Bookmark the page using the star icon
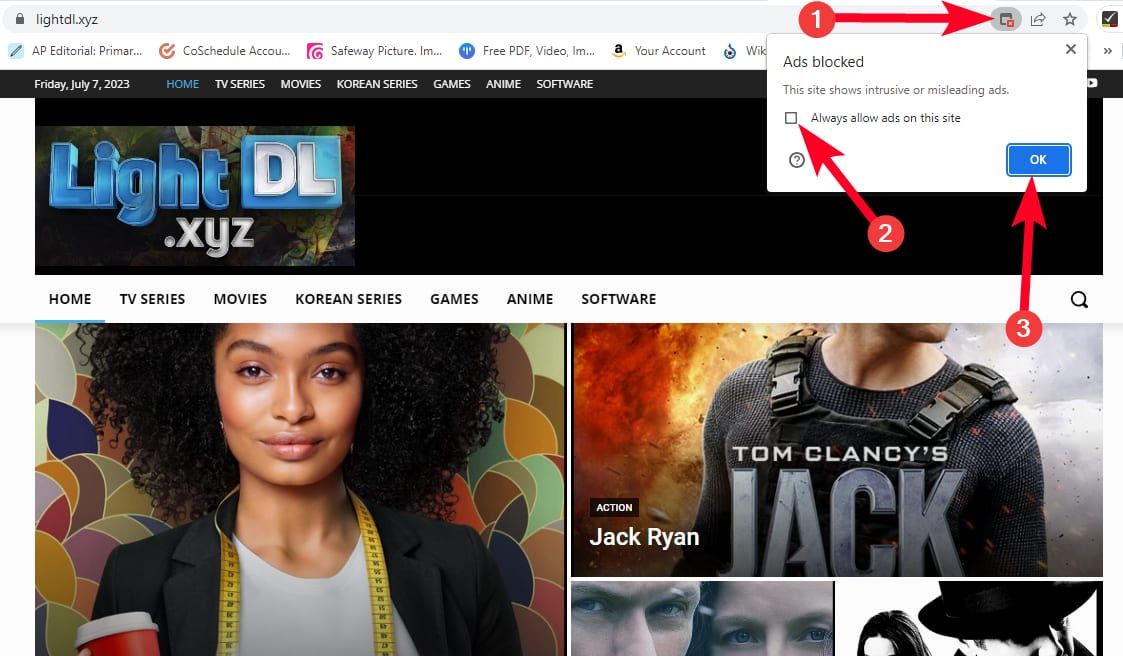The height and width of the screenshot is (656, 1123). tap(1070, 18)
